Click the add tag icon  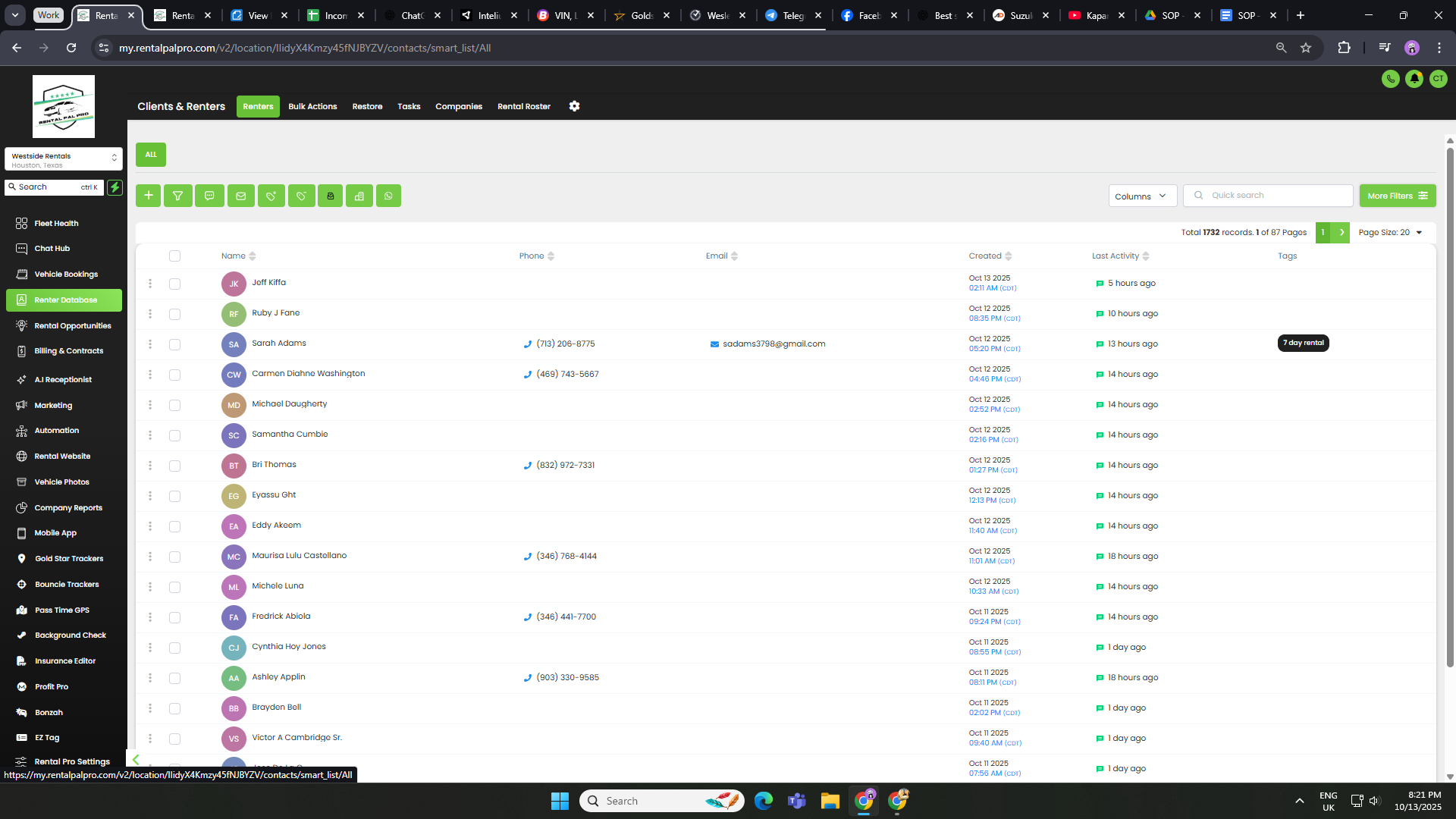click(x=271, y=196)
